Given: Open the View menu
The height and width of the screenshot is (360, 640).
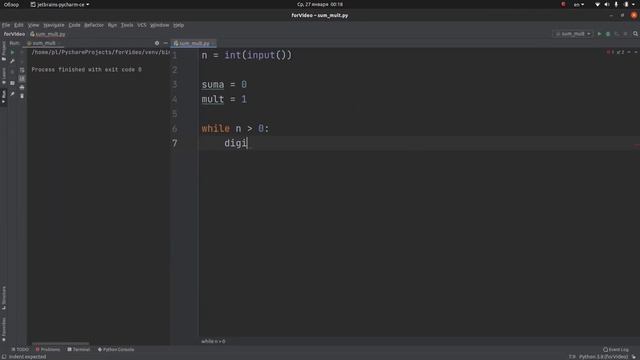Looking at the screenshot, I should (33, 25).
